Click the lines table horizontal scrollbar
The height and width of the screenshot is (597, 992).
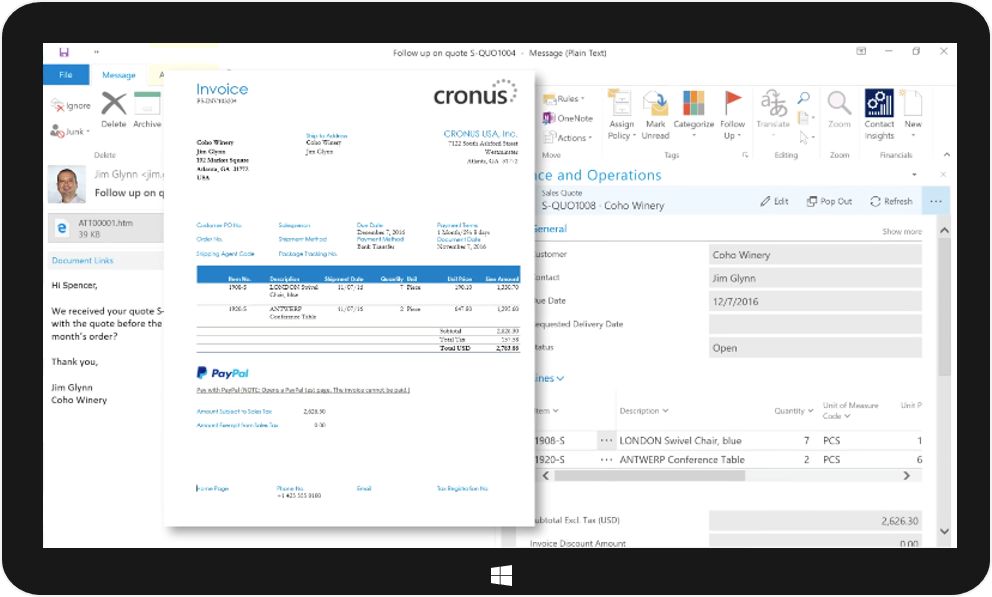[x=720, y=476]
